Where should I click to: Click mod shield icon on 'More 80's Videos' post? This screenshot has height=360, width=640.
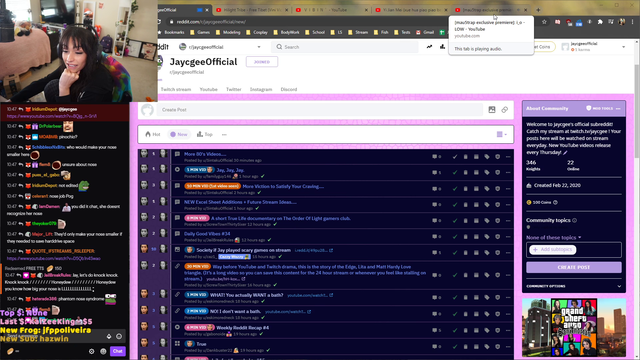(x=497, y=156)
